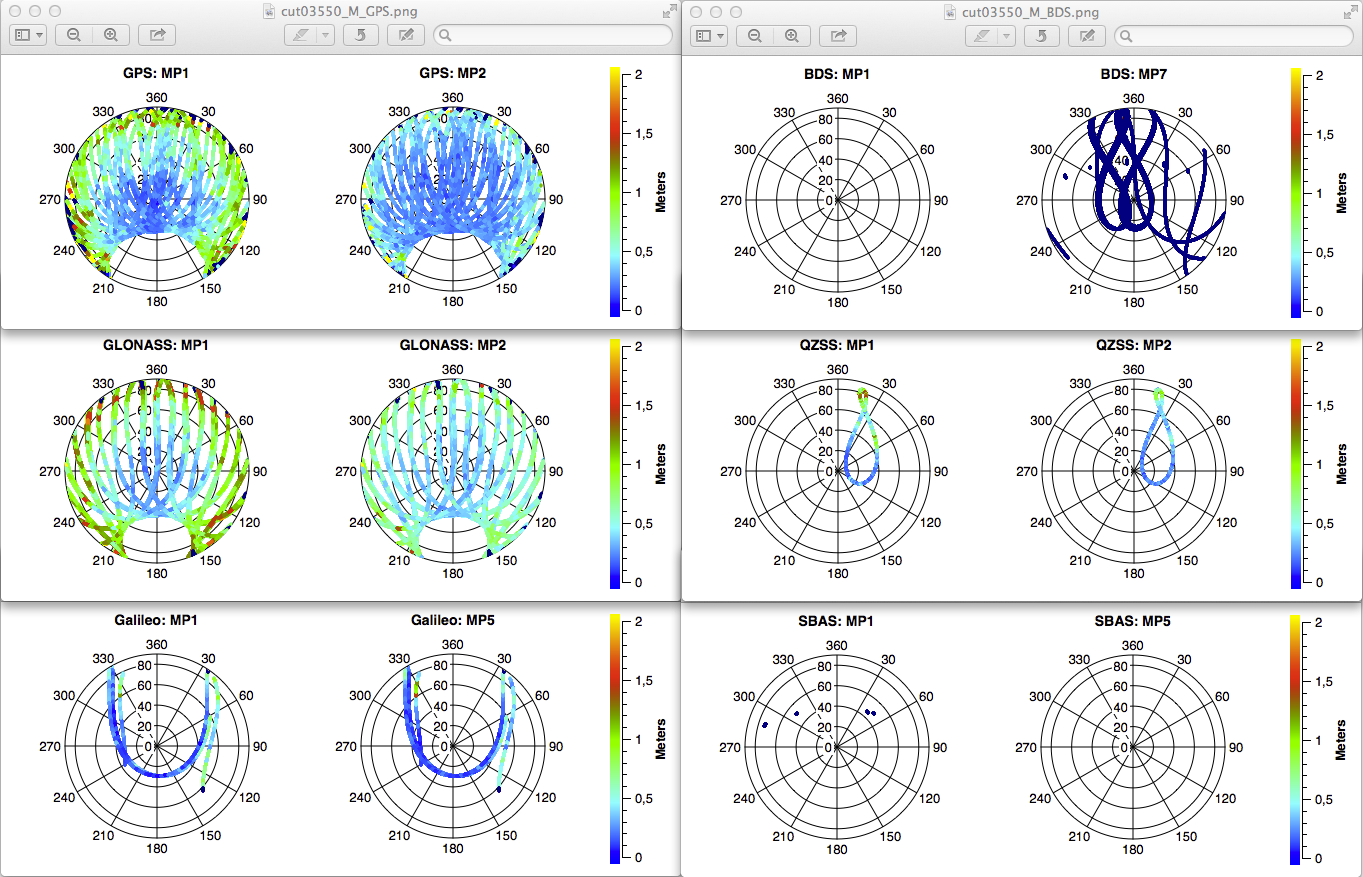Zoom in on the BDS image window
1363x877 pixels.
(791, 36)
